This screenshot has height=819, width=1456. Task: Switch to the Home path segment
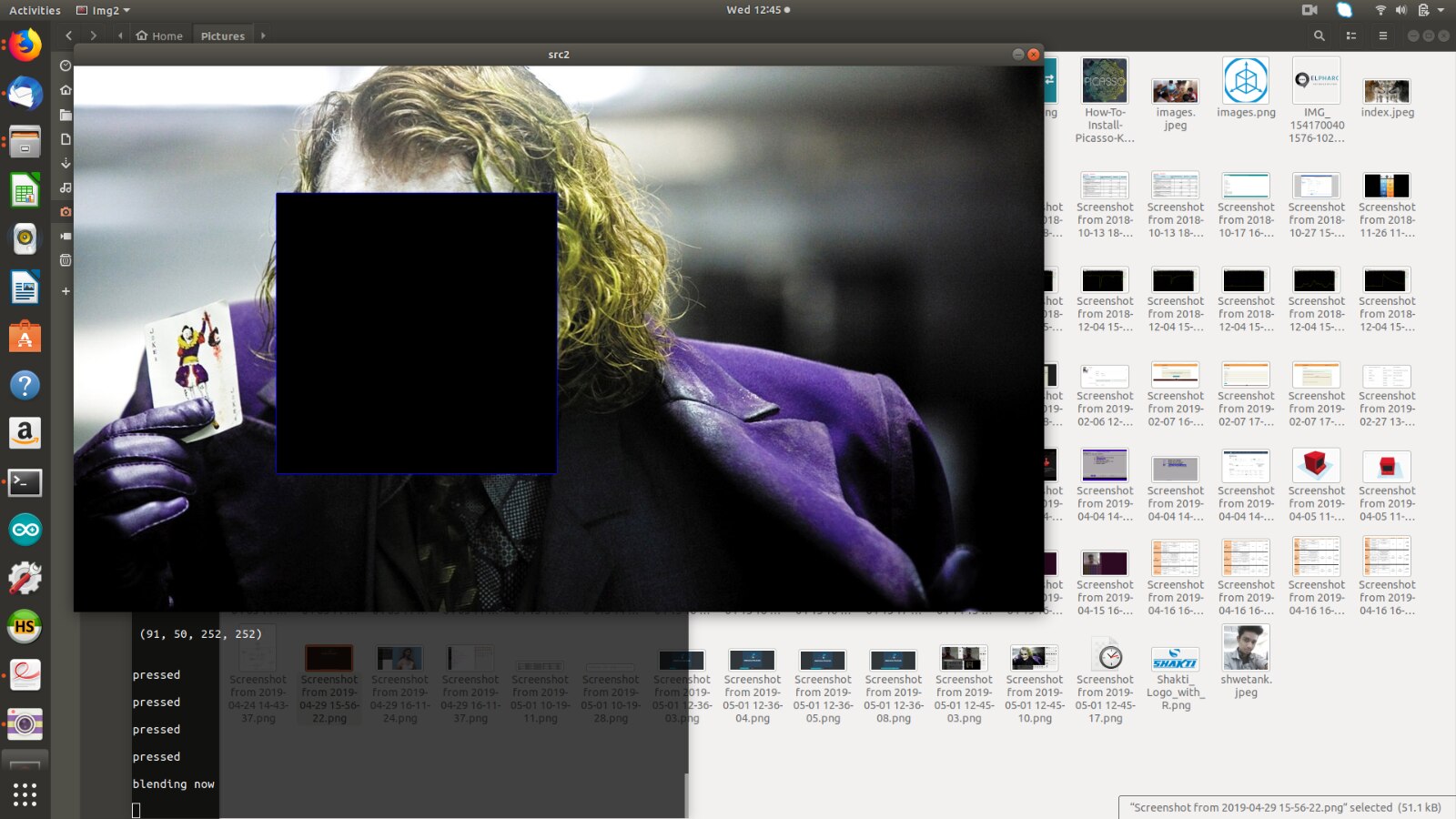tap(159, 35)
